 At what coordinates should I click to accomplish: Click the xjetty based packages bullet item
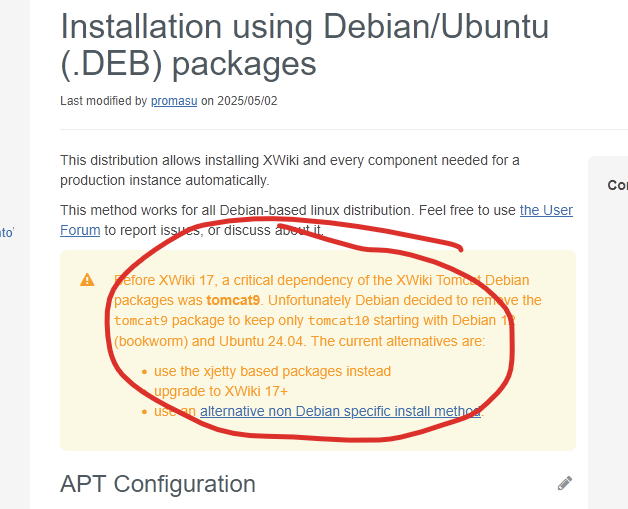(x=272, y=371)
